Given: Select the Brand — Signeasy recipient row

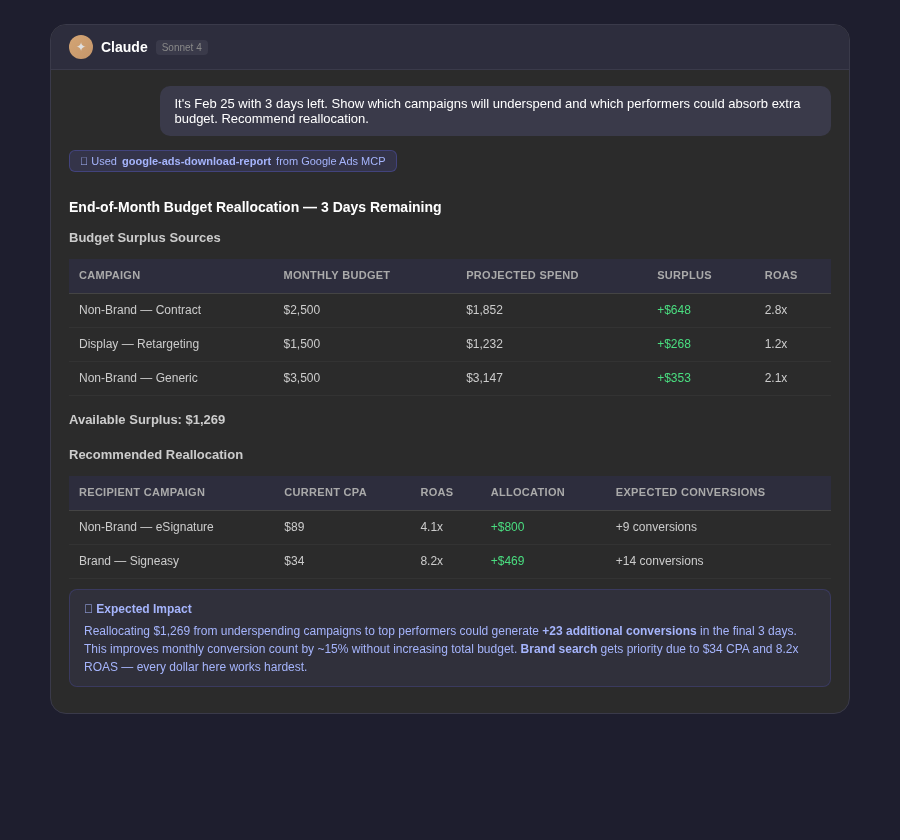Looking at the screenshot, I should coord(450,561).
